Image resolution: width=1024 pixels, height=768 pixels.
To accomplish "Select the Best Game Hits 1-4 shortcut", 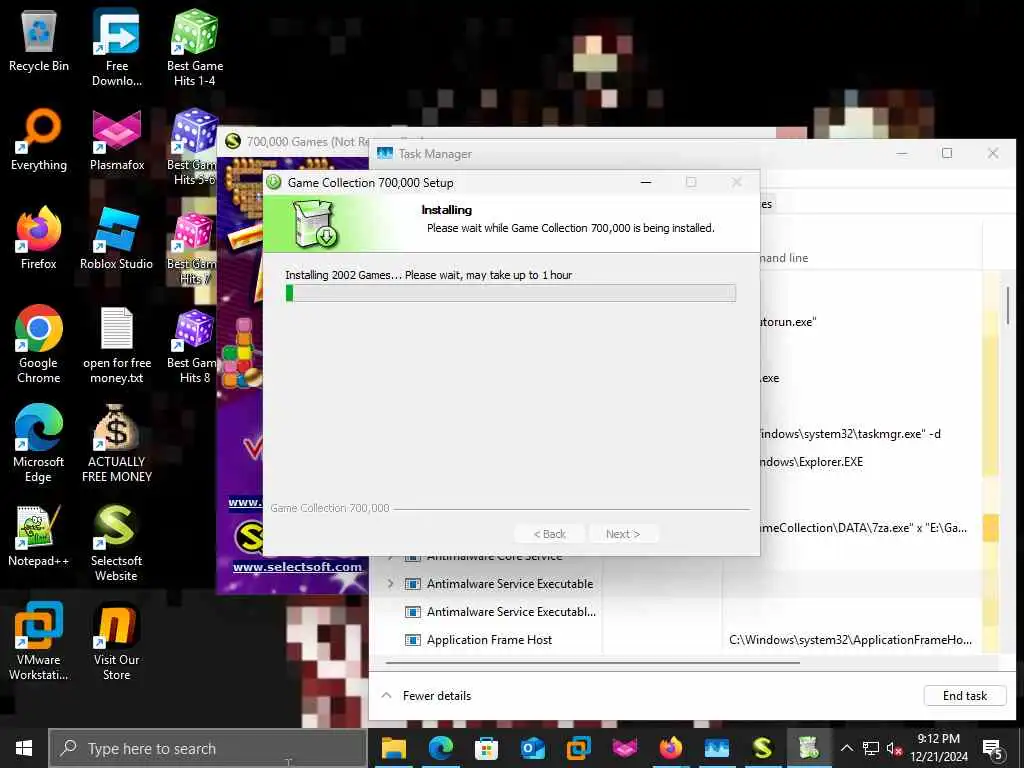I will click(x=195, y=47).
